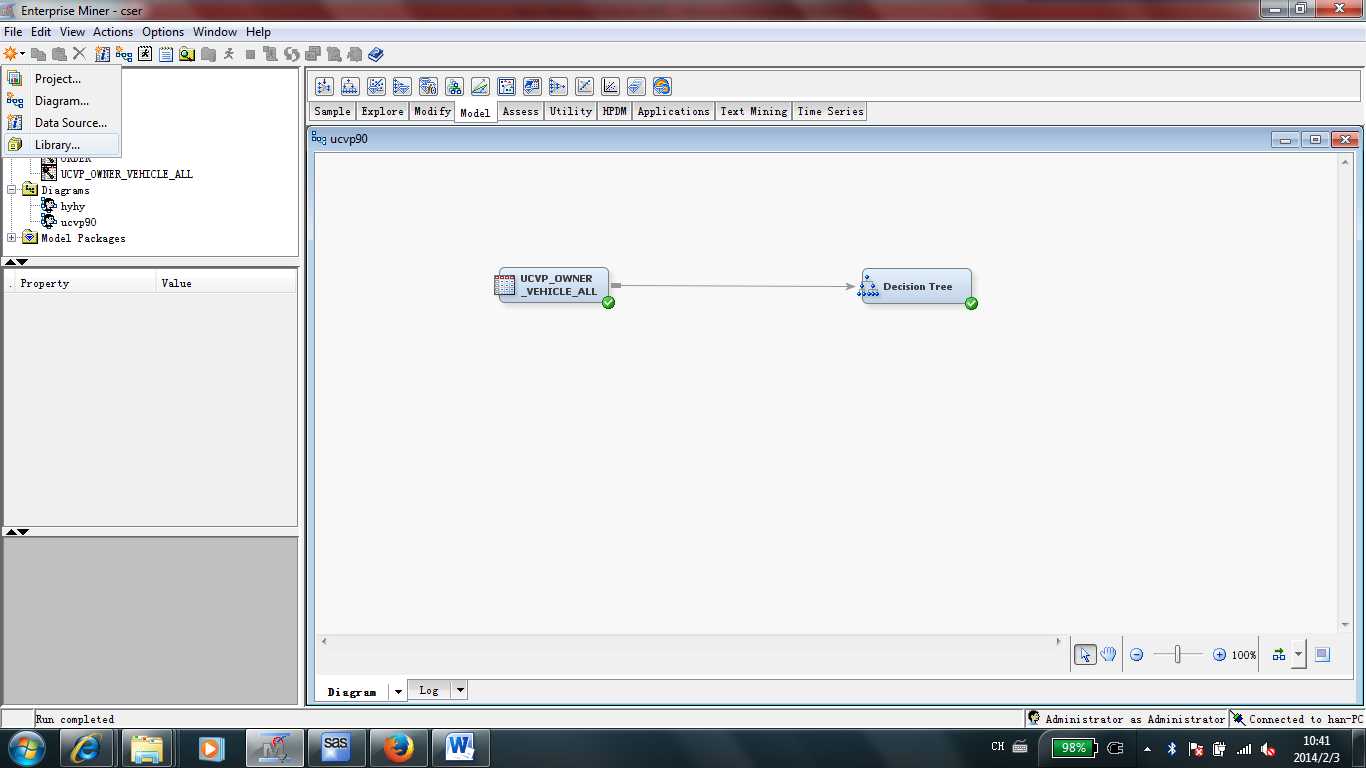This screenshot has height=768, width=1366.
Task: Switch to the Sample tab
Action: click(x=332, y=111)
